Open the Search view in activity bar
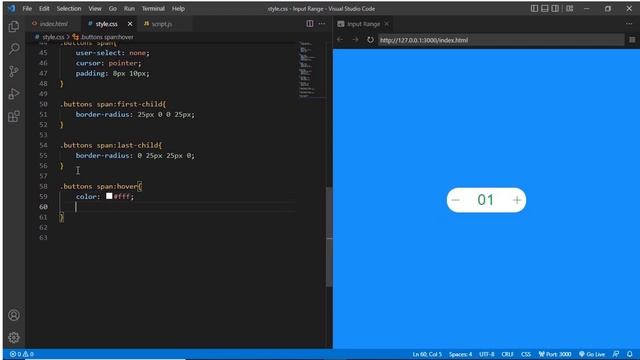This screenshot has height=360, width=640. (14, 49)
